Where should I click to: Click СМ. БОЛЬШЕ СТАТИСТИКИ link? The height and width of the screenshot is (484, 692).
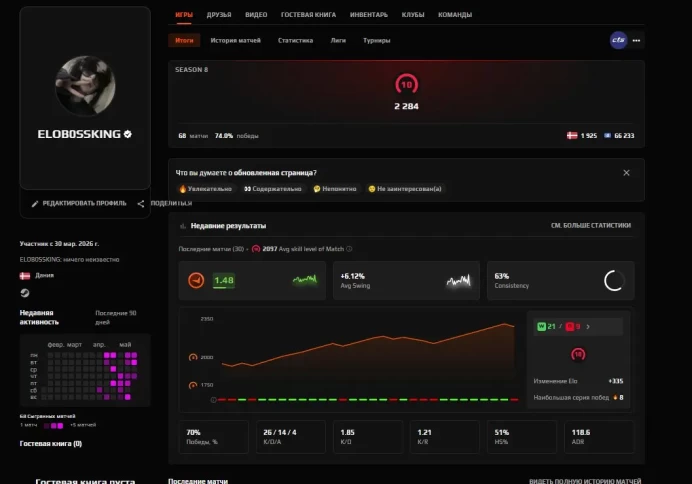pyautogui.click(x=590, y=225)
